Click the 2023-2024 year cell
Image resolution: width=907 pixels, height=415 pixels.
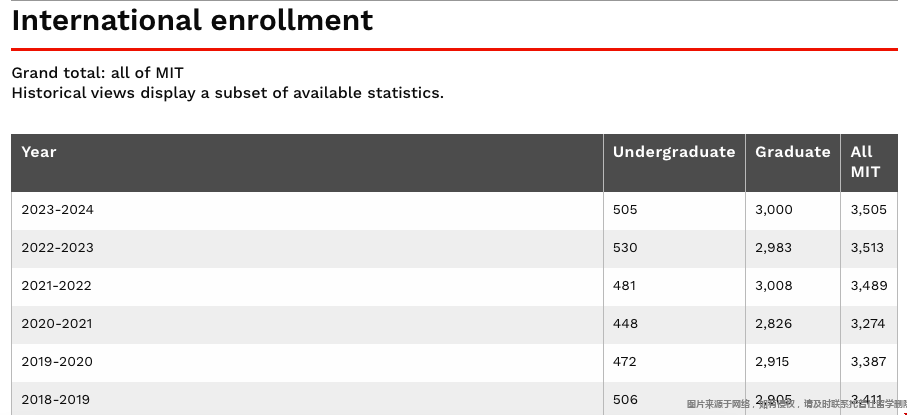coord(57,210)
